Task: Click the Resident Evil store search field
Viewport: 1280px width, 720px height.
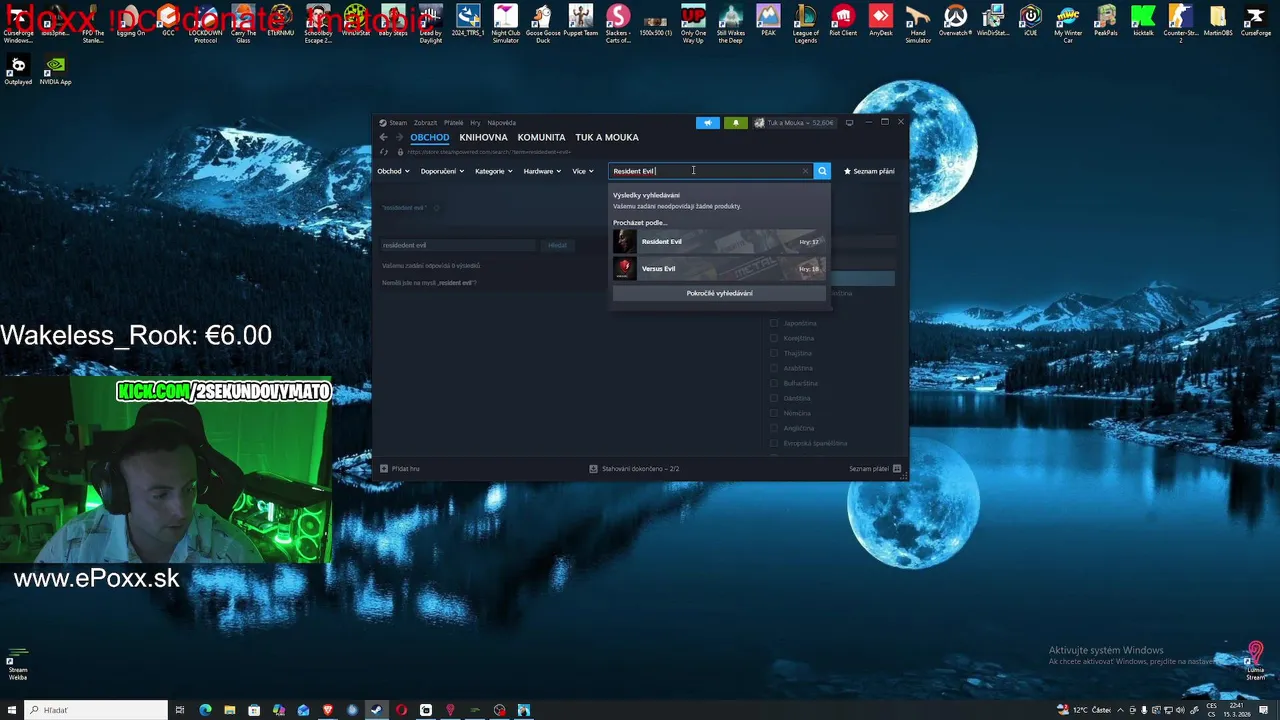Action: click(710, 171)
